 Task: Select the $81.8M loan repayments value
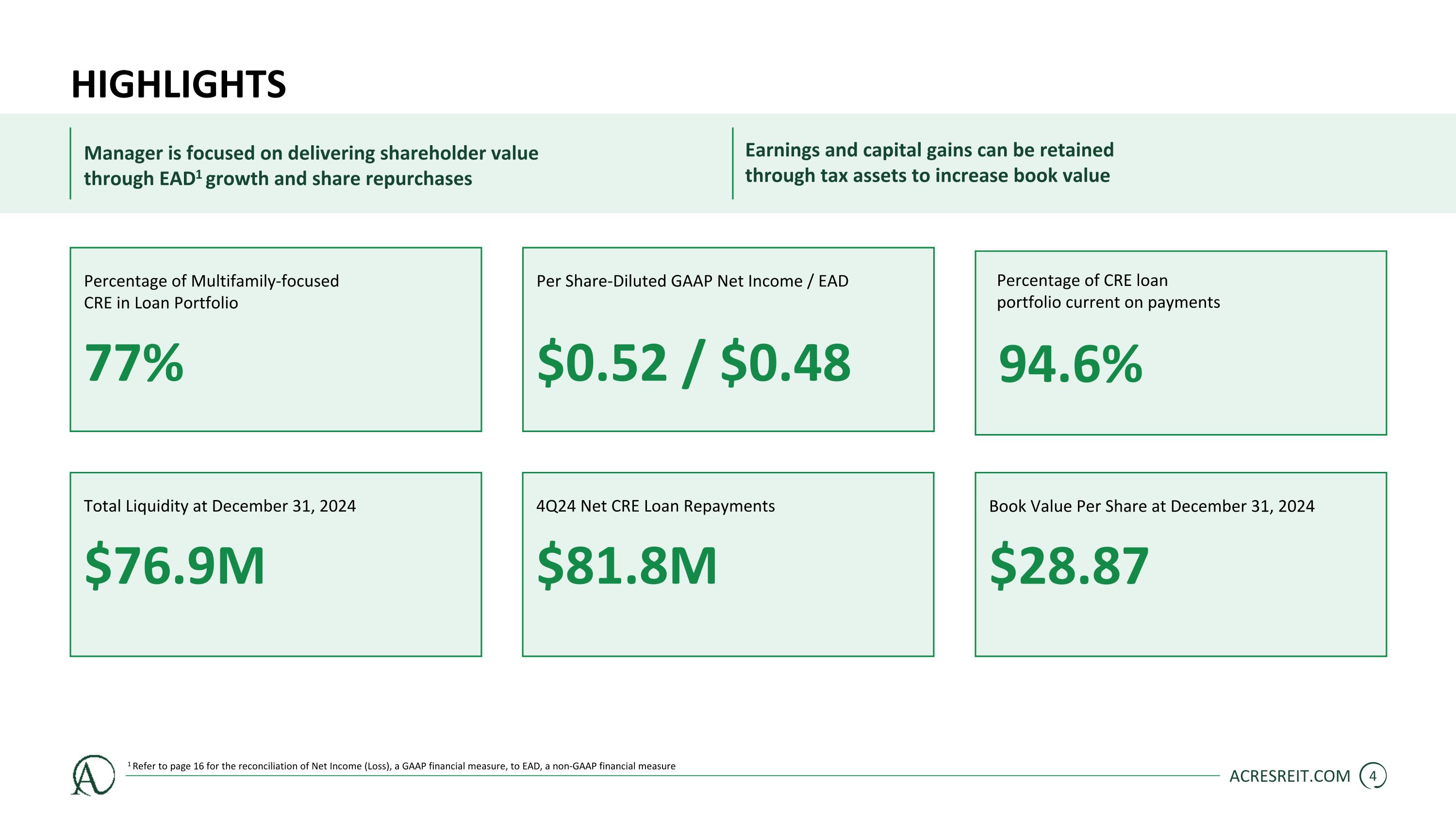click(627, 565)
